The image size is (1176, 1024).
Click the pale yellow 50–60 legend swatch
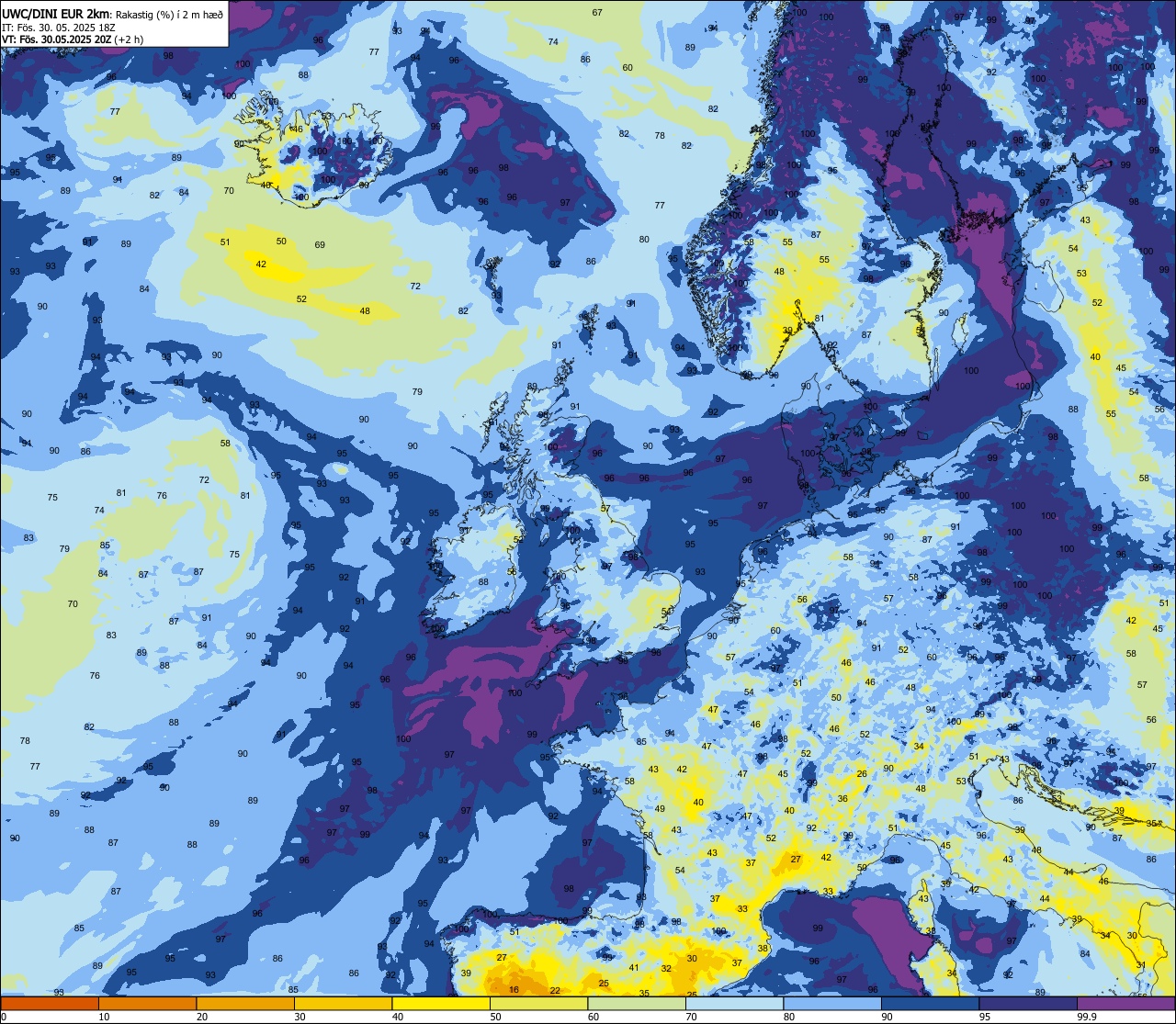coord(538,1003)
